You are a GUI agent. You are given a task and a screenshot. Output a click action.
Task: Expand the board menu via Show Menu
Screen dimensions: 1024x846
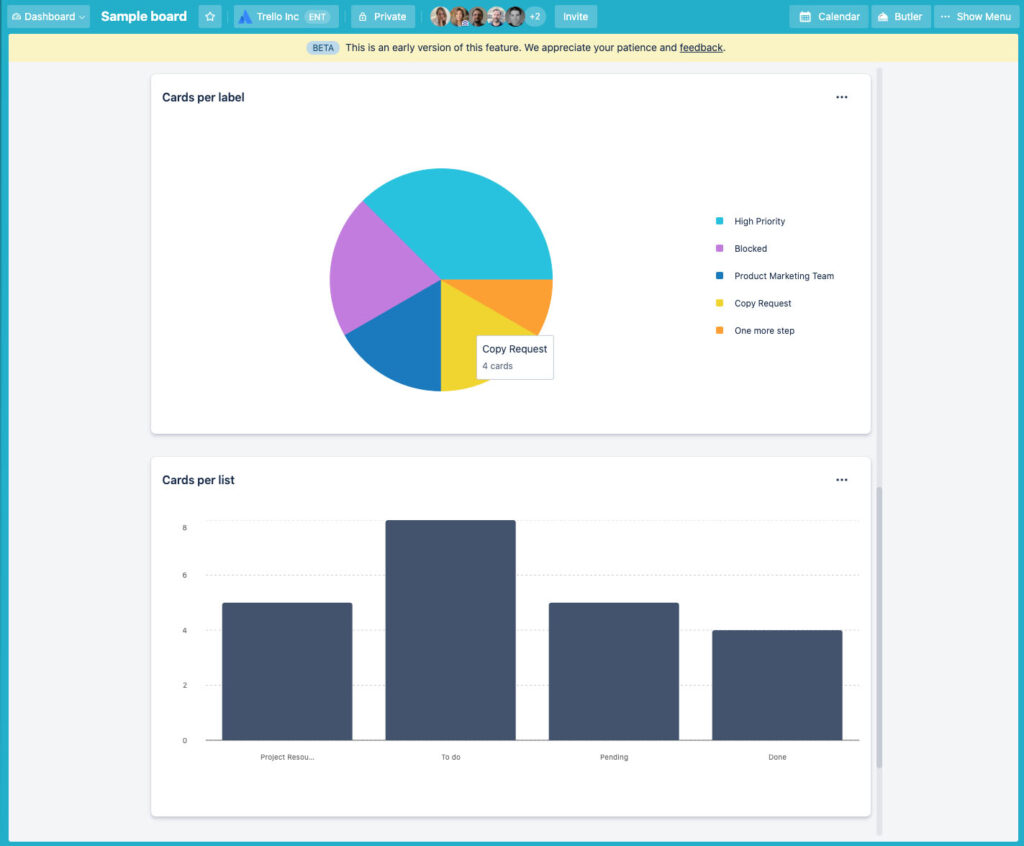[x=975, y=16]
